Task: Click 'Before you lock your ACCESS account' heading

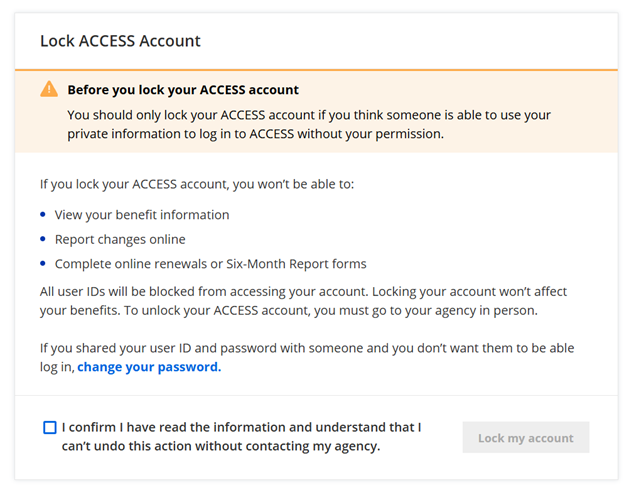Action: [183, 90]
